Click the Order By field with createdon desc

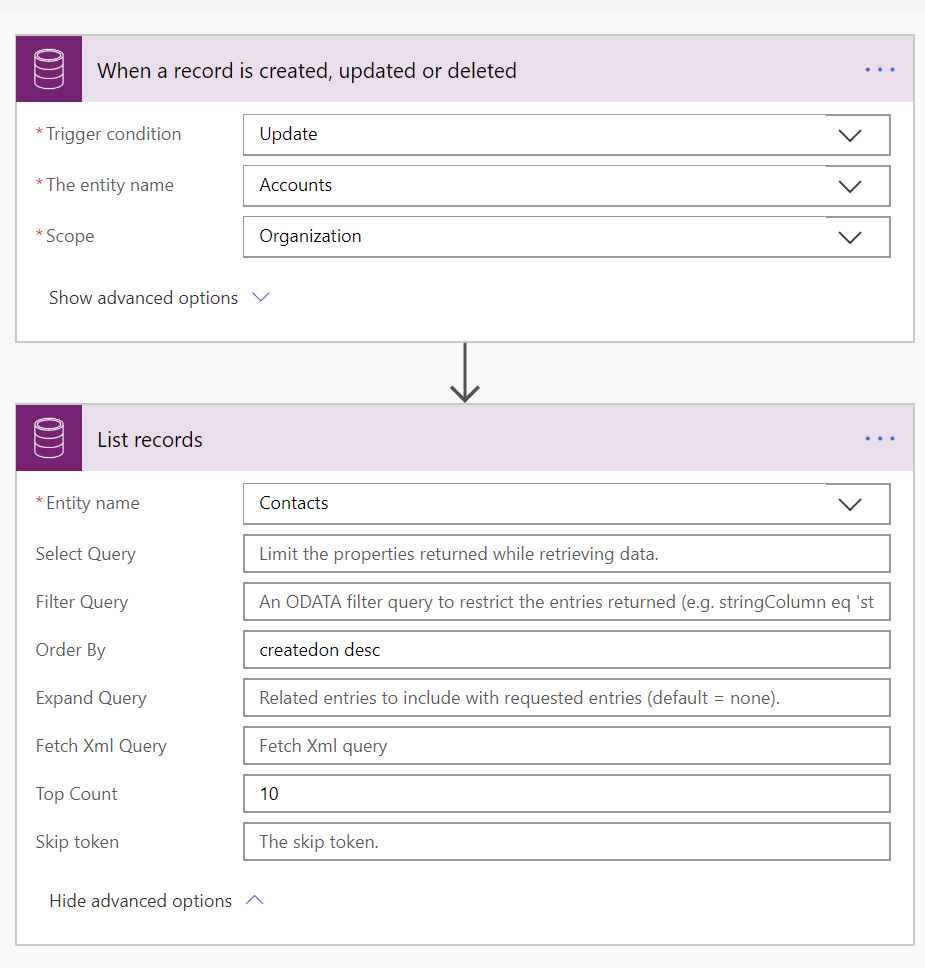(x=566, y=649)
